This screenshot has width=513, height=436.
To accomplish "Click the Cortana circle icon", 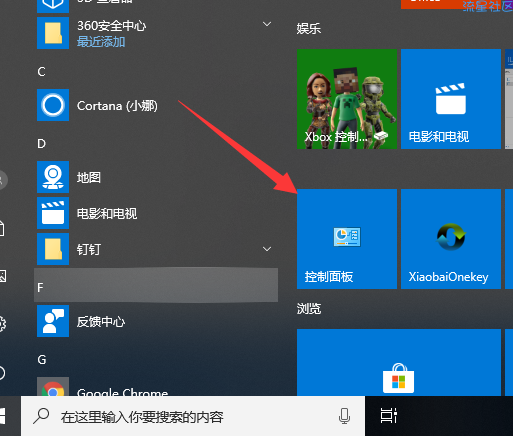I will pyautogui.click(x=53, y=105).
